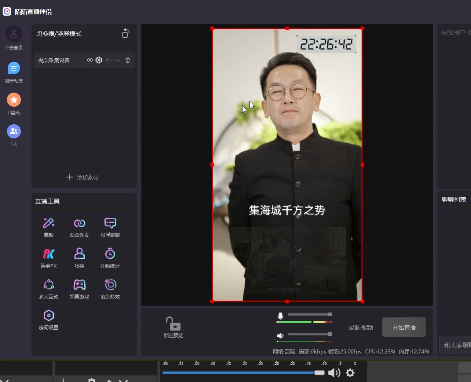The image size is (471, 382).
Task: Click the comment input field at bottom right
Action: [x=455, y=345]
